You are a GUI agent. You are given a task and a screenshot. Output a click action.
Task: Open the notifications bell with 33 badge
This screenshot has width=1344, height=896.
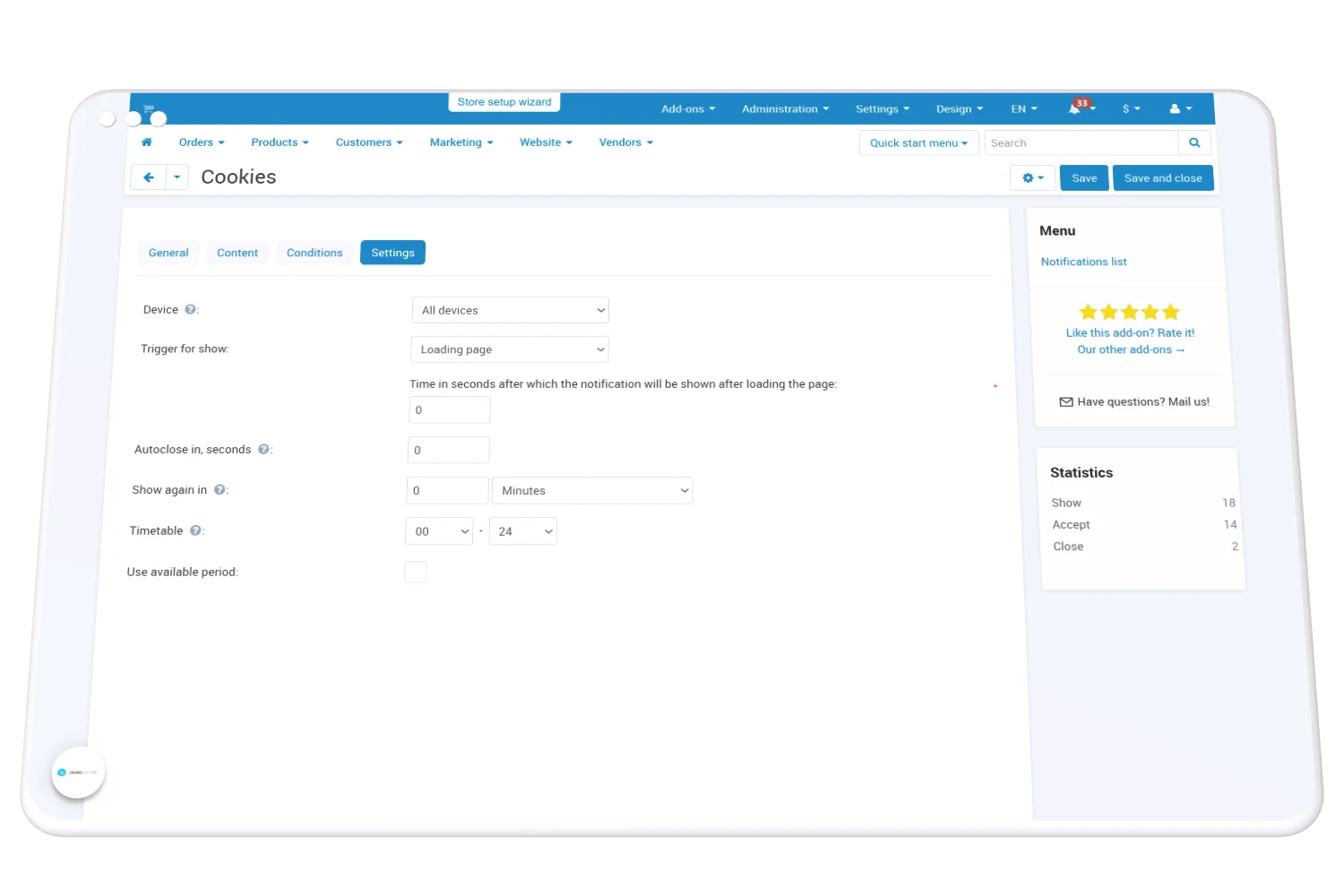click(1076, 108)
